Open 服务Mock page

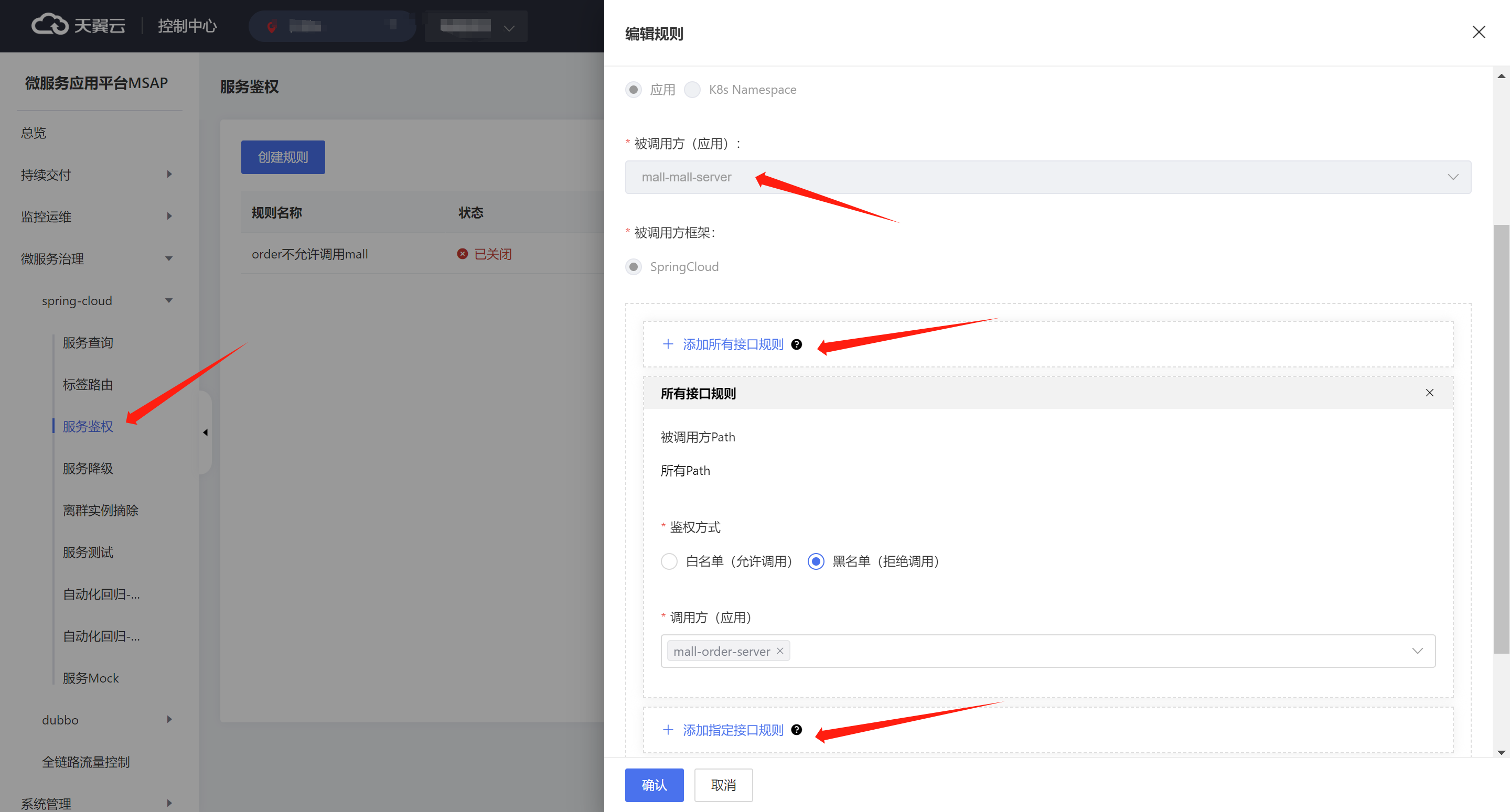91,678
